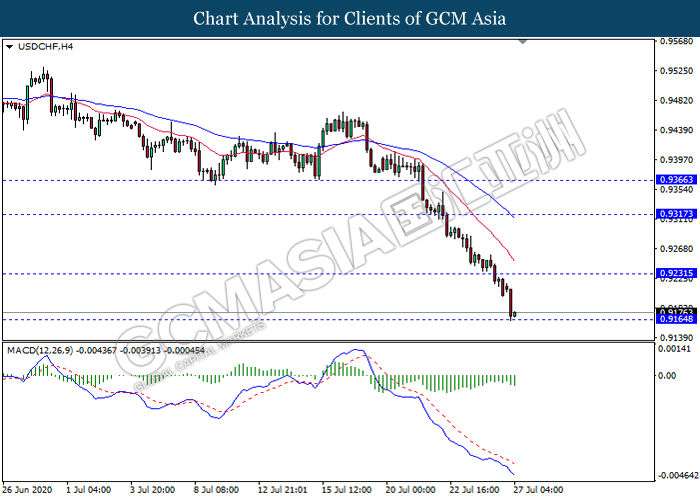Select the 0.91648 price level label
700x500 pixels.
pos(676,319)
